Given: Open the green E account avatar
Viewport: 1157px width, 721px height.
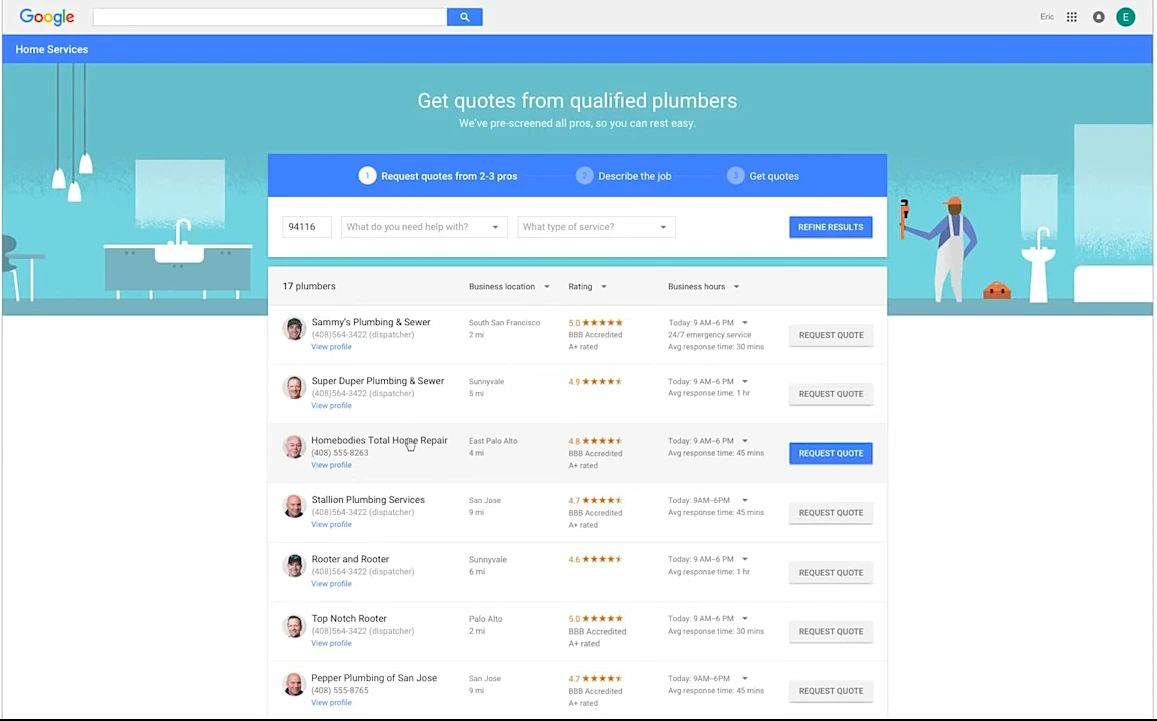Looking at the screenshot, I should (x=1125, y=17).
